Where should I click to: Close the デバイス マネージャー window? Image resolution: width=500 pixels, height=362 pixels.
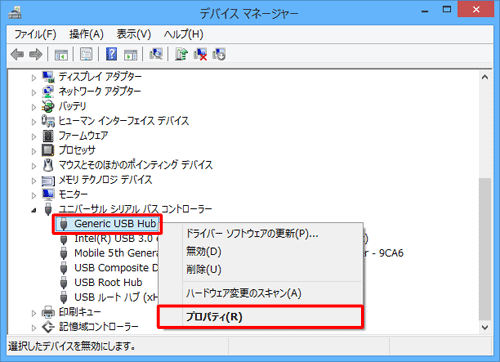(x=476, y=9)
